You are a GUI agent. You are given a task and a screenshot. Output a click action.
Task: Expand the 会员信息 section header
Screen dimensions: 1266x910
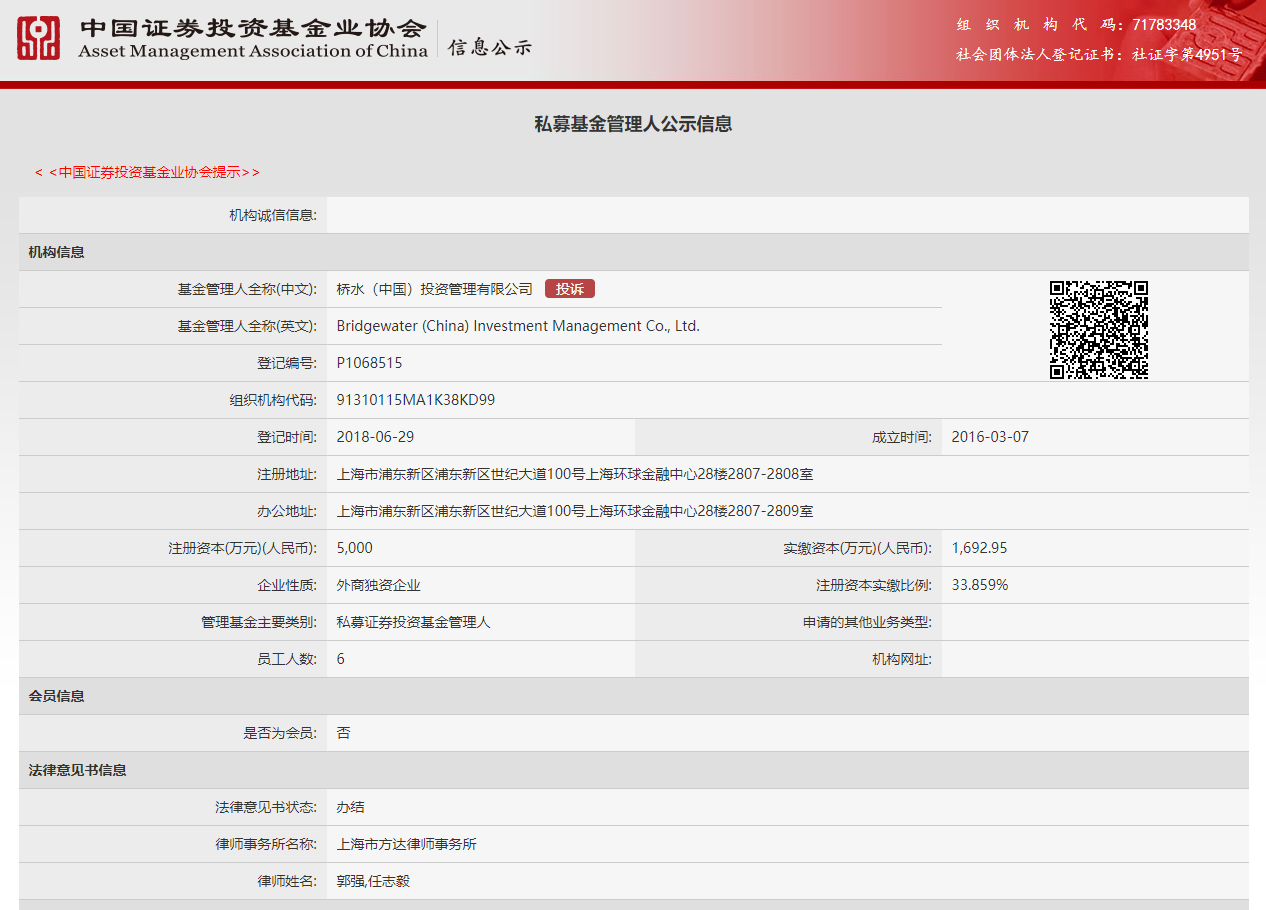(x=54, y=696)
